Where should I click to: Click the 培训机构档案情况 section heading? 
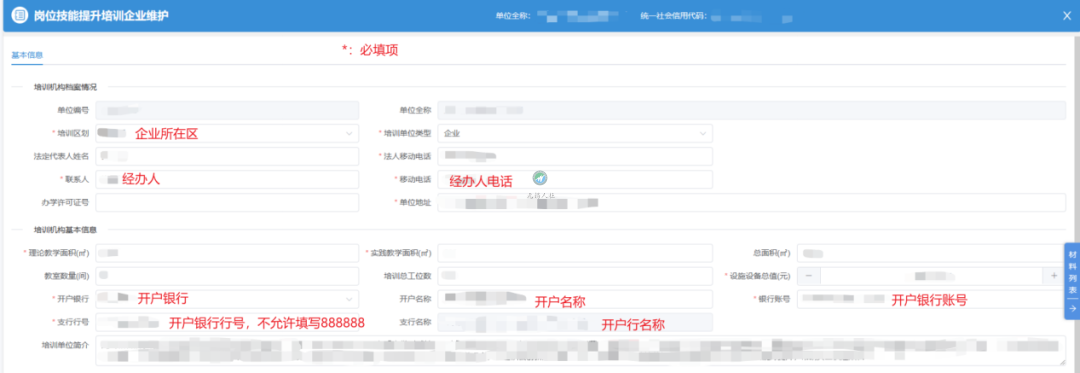tap(65, 87)
